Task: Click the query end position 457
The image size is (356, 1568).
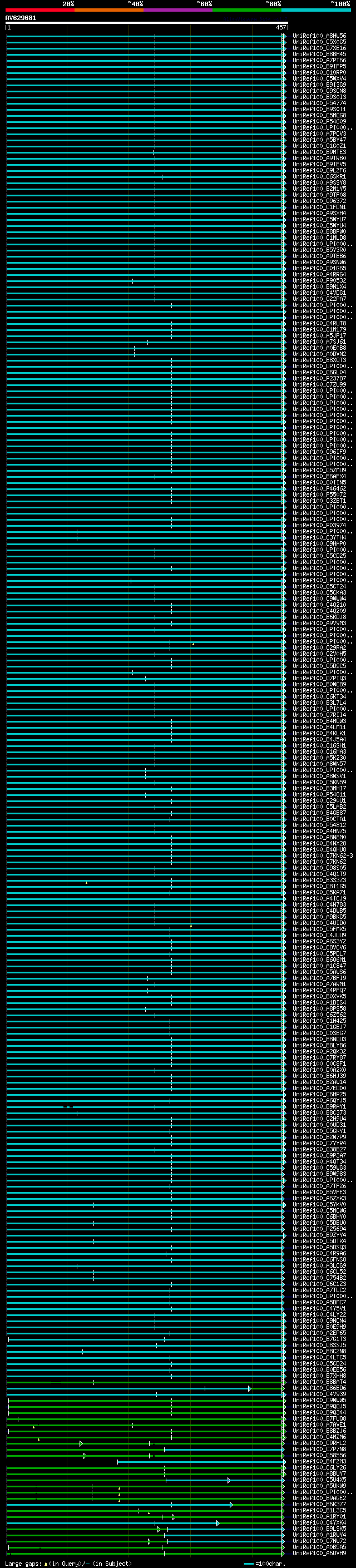Action: [x=280, y=27]
